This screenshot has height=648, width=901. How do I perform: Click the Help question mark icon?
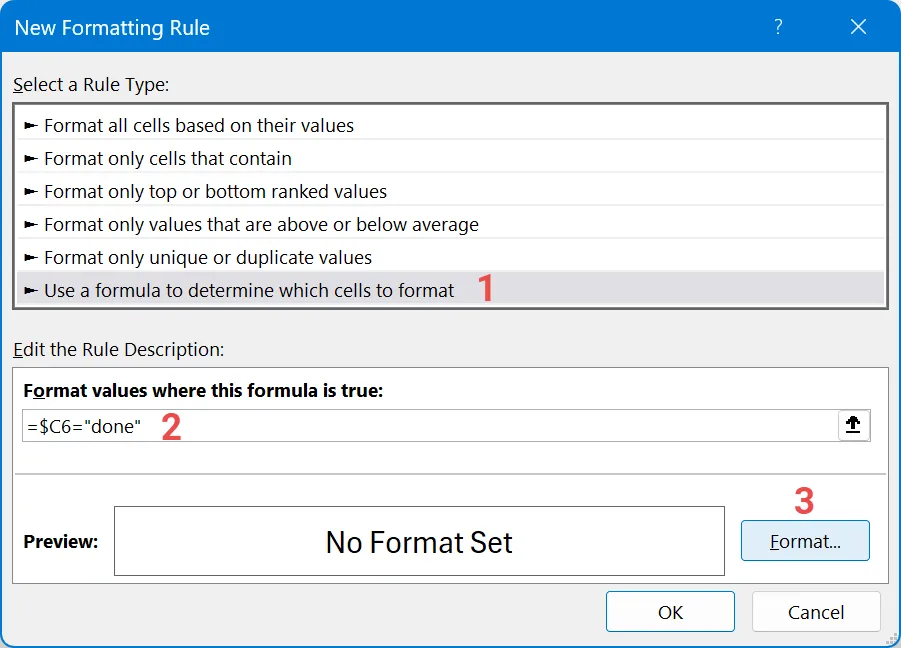(x=778, y=27)
